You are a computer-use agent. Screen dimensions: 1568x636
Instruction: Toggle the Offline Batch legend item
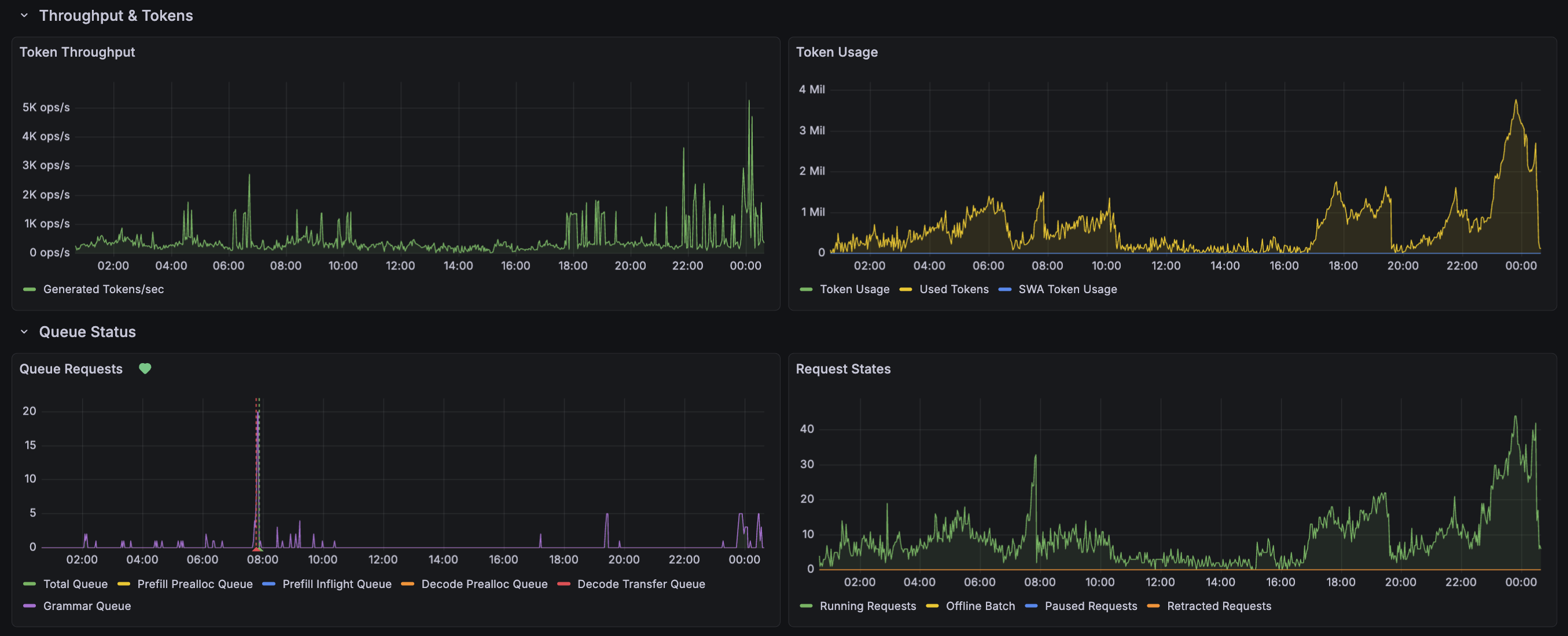coord(980,605)
